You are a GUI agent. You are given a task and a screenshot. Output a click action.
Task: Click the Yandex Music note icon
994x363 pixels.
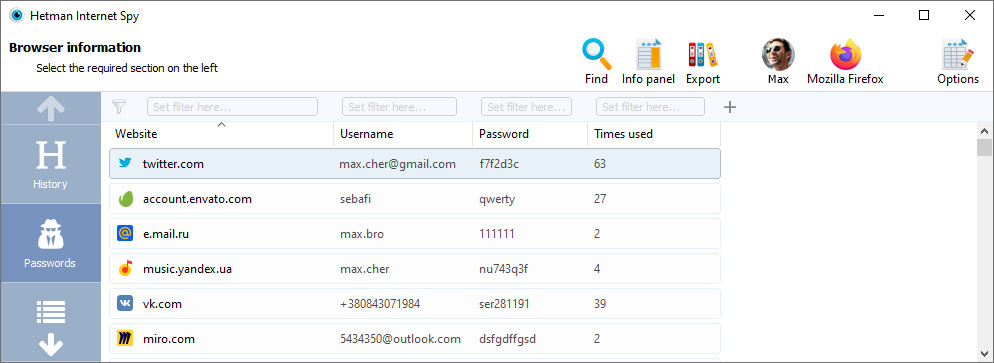126,269
